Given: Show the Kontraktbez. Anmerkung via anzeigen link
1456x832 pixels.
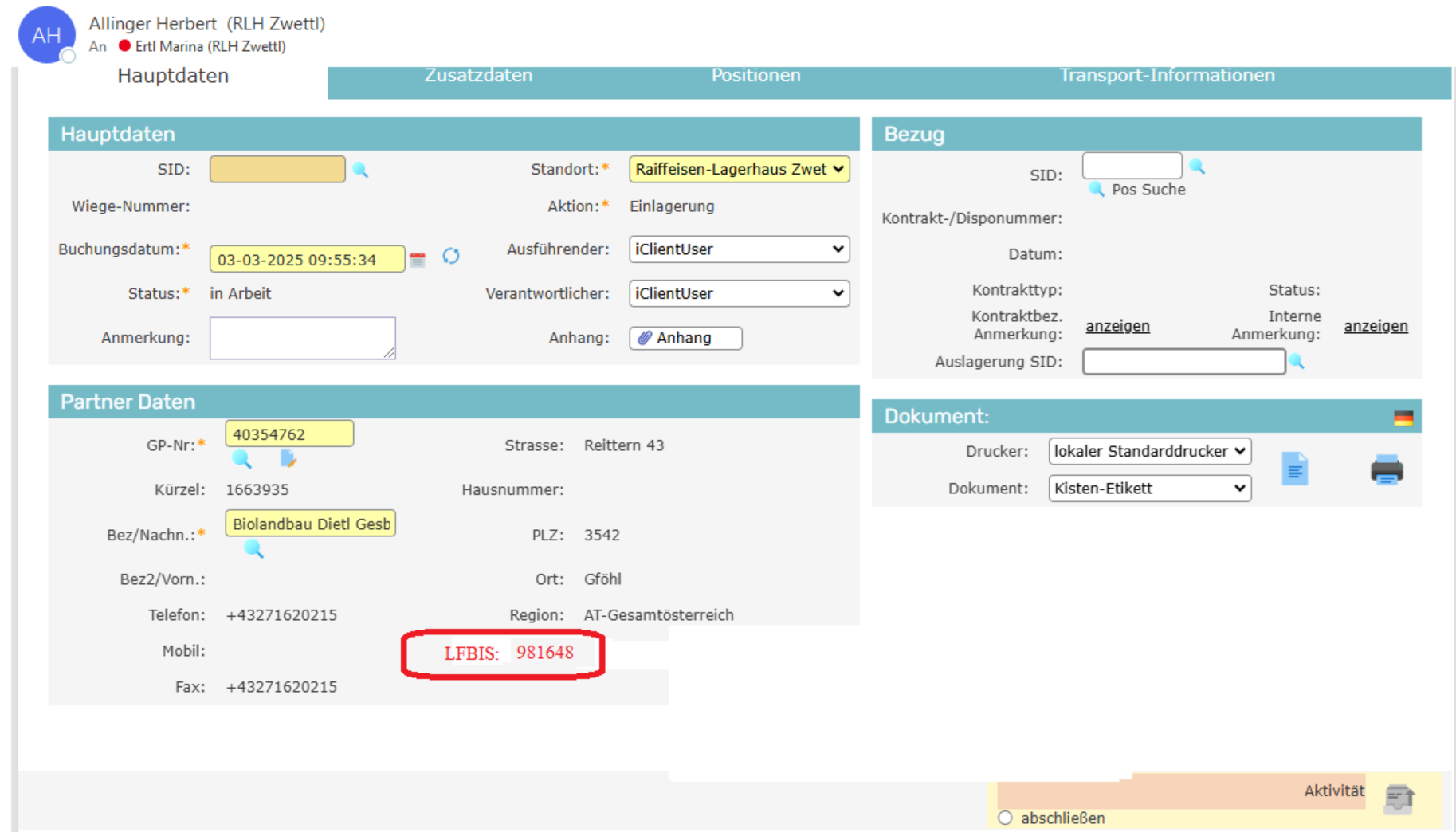Looking at the screenshot, I should [x=1117, y=326].
